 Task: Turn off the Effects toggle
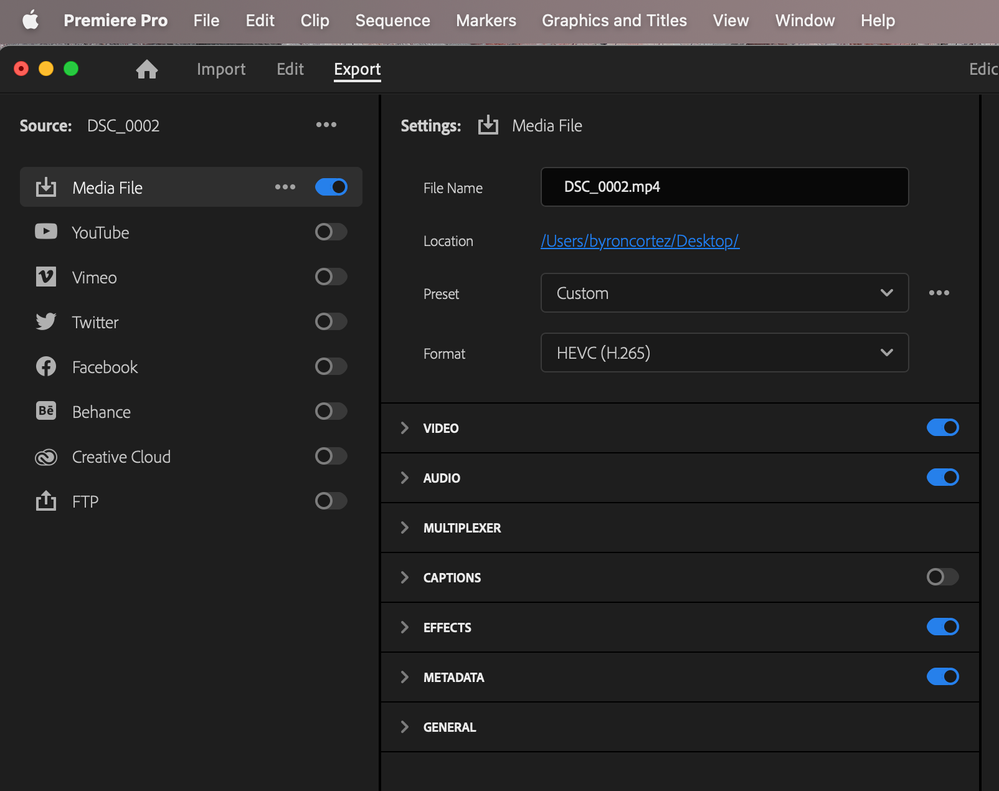pos(942,627)
